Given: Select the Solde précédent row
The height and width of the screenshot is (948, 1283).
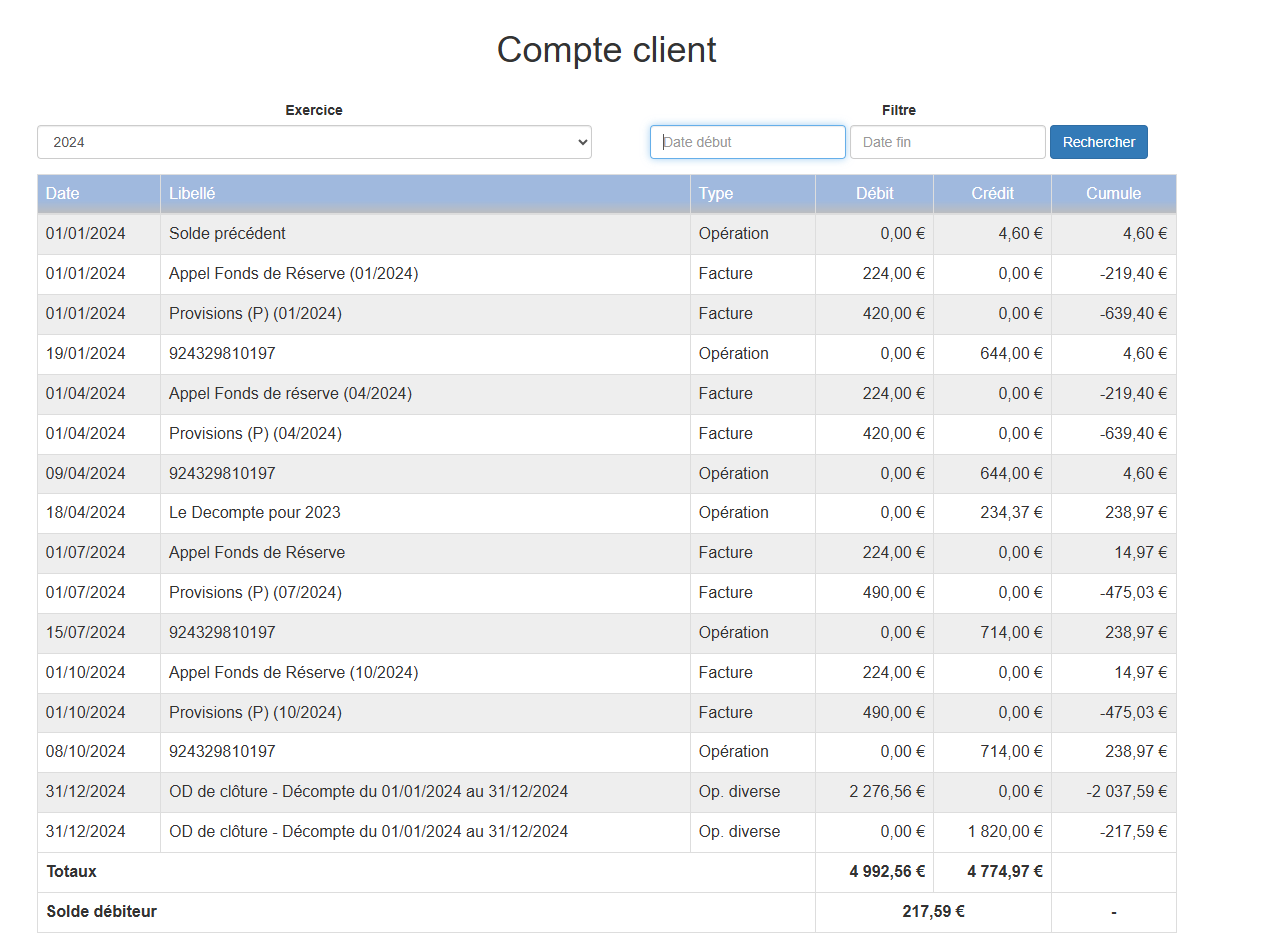Looking at the screenshot, I should click(227, 234).
